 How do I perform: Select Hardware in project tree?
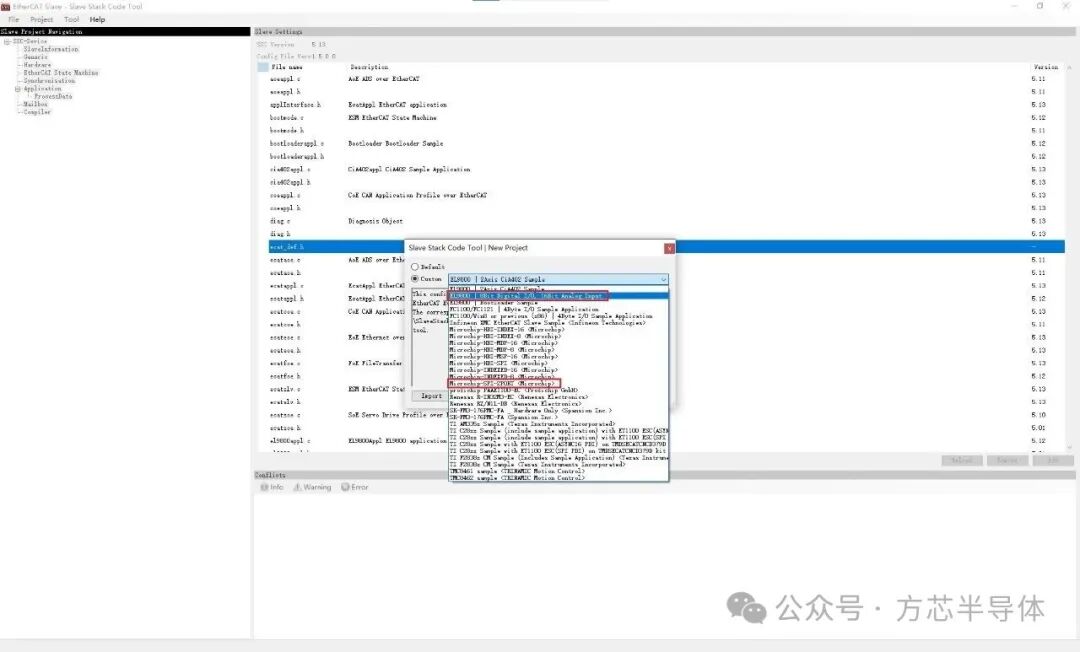pos(37,65)
